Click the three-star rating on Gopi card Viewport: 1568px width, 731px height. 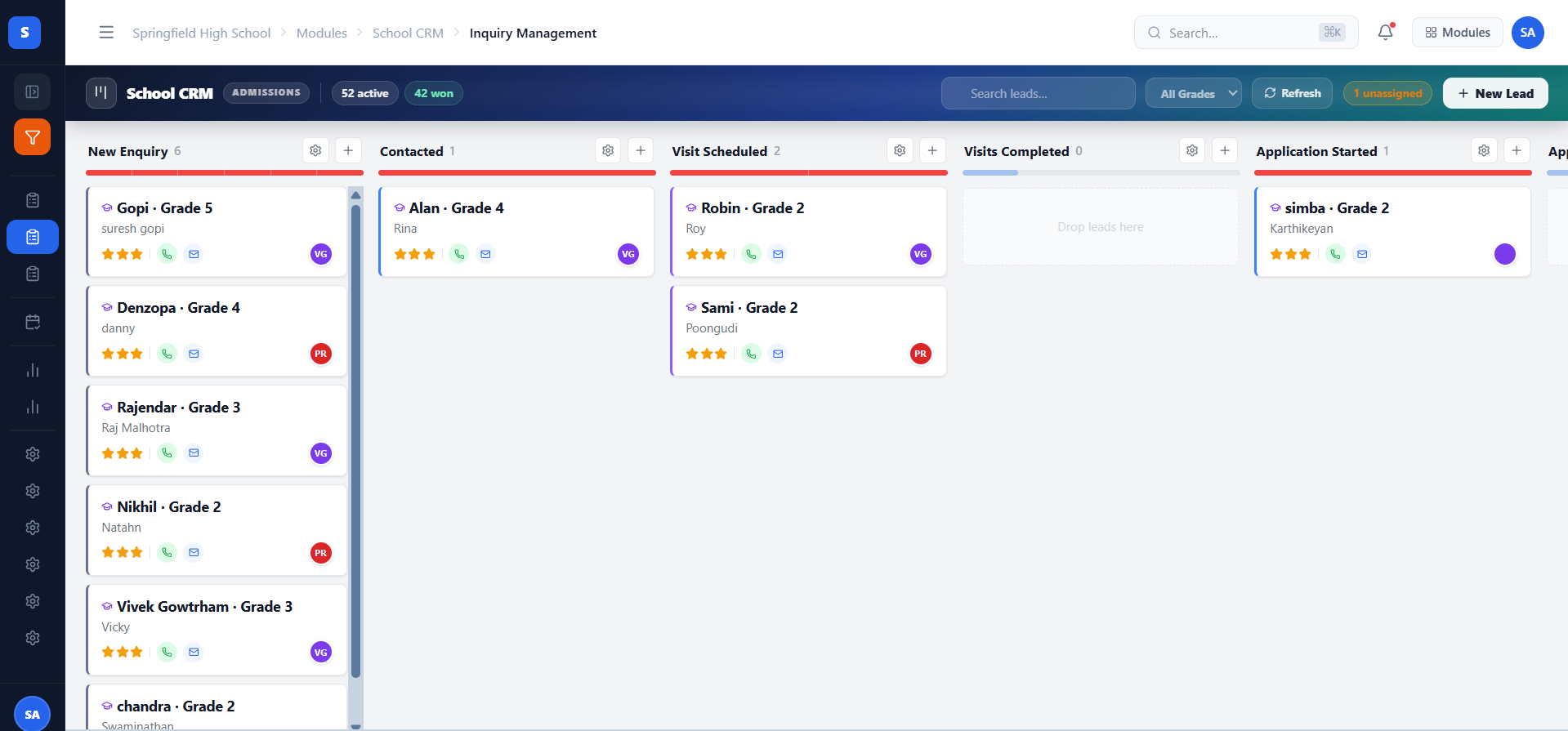coord(123,254)
